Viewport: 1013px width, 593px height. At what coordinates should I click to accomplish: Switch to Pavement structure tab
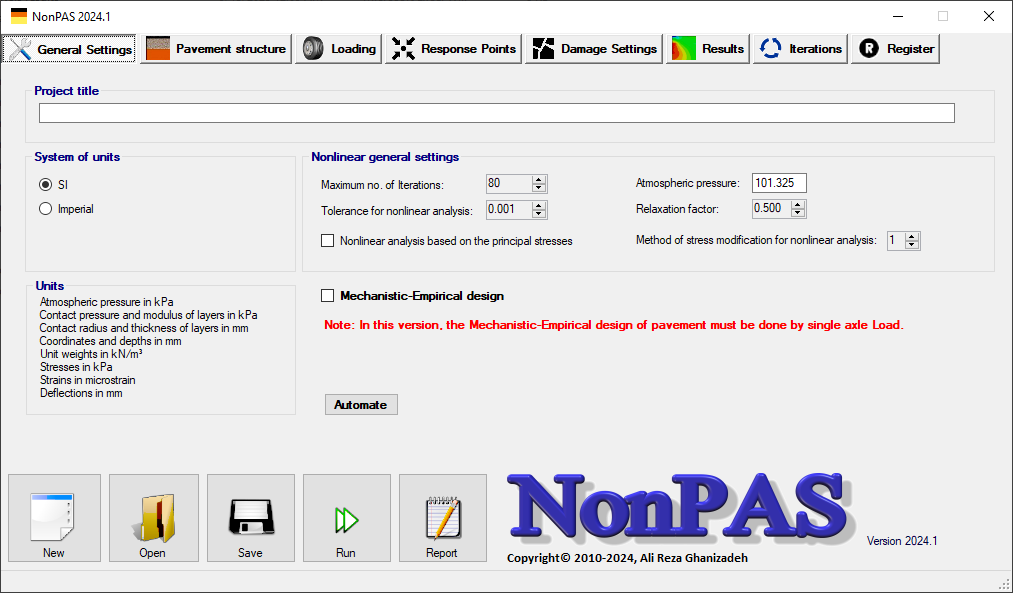[x=216, y=49]
